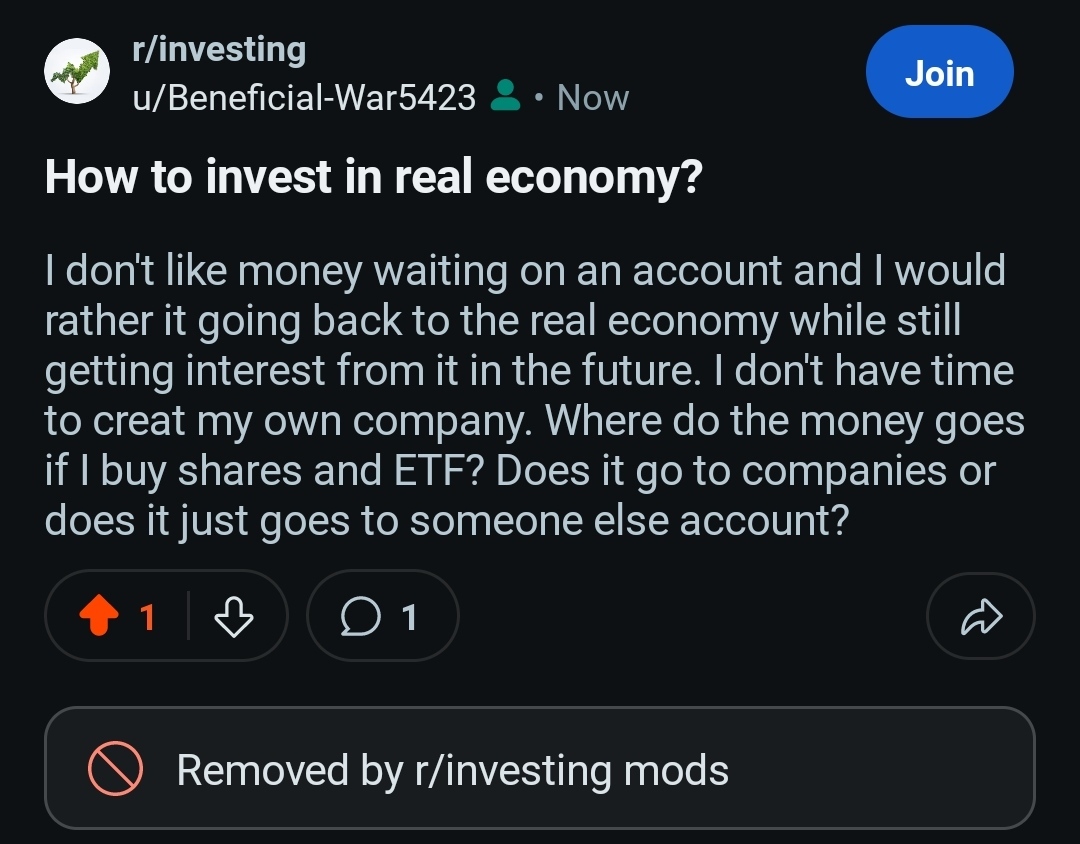Viewport: 1080px width, 844px height.
Task: Open the u/Beneficial-War5423 user profile
Action: [304, 97]
